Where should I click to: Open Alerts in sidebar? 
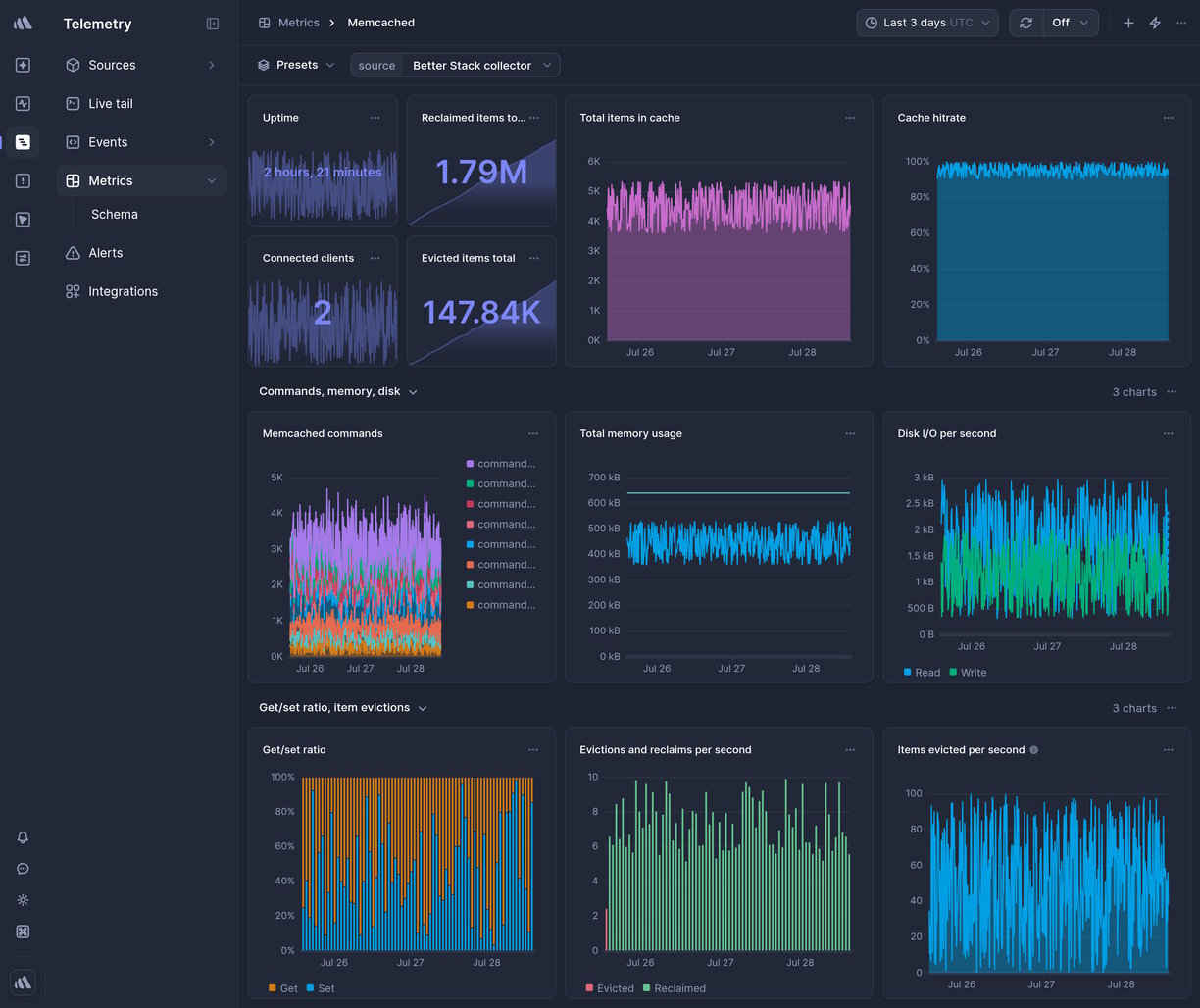(142, 253)
